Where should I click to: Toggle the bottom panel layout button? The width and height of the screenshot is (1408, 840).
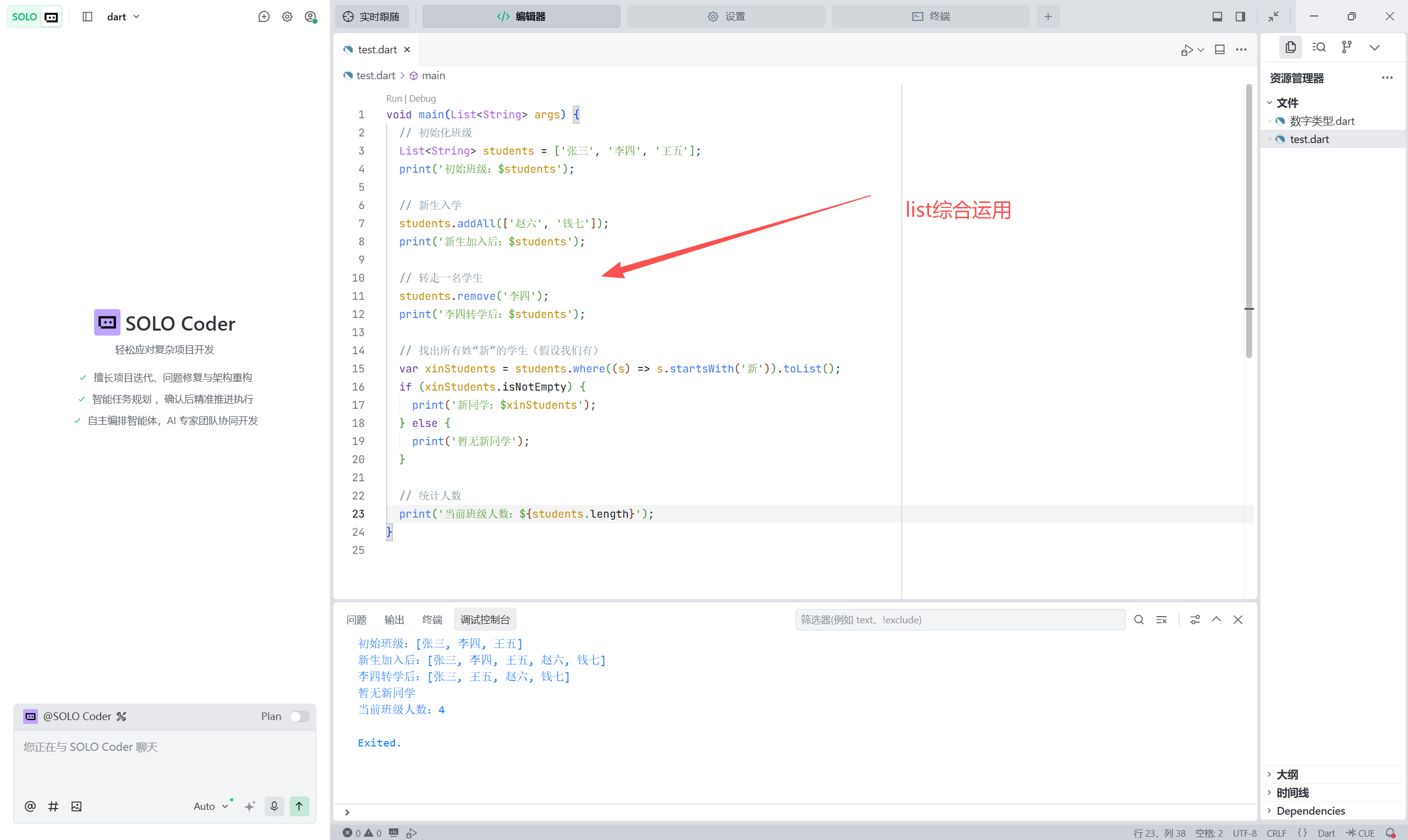pos(1217,17)
